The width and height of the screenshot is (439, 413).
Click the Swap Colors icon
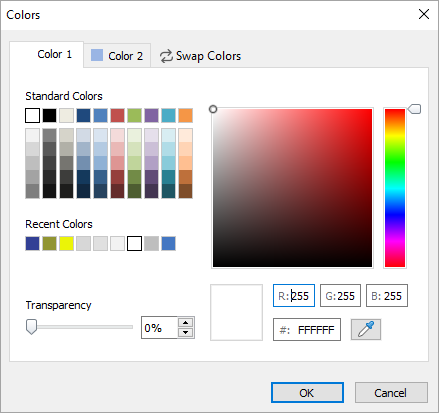166,56
